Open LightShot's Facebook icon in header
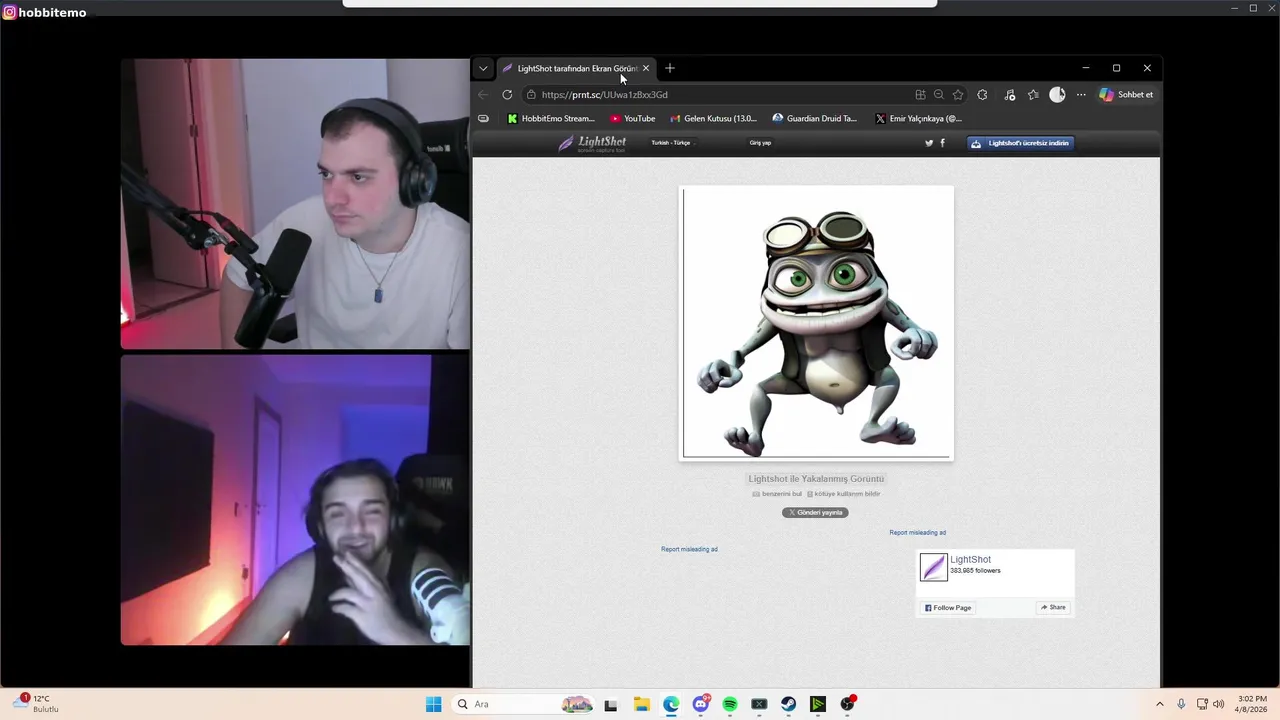The height and width of the screenshot is (720, 1280). tap(942, 143)
